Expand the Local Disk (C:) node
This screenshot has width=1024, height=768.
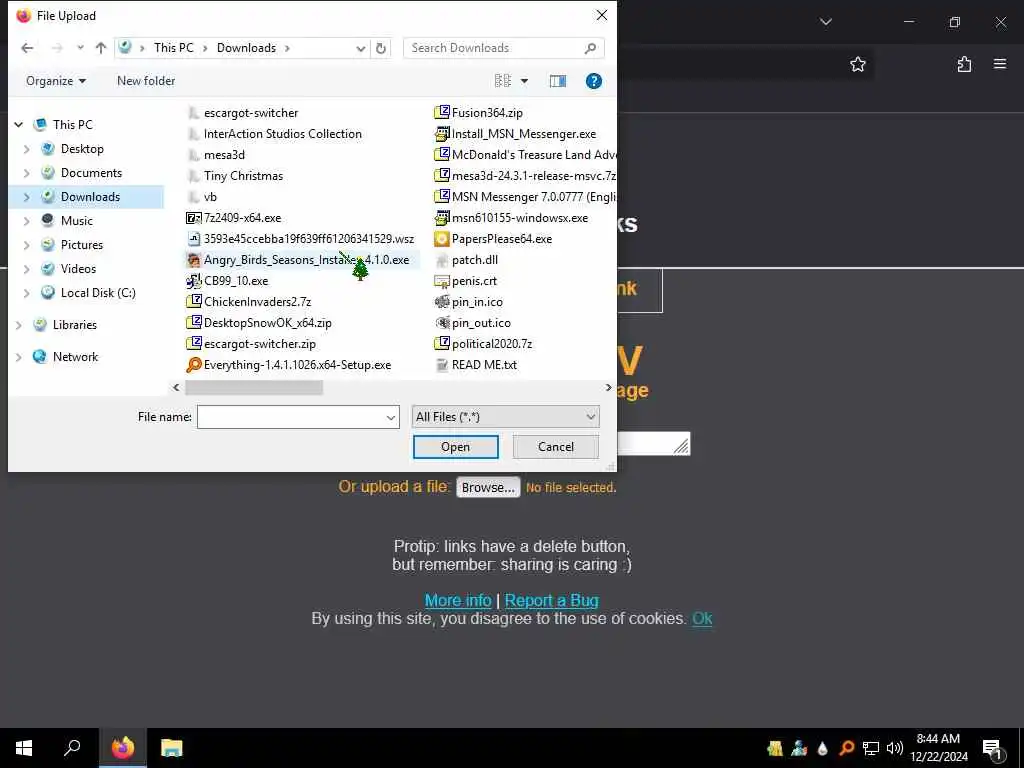coord(27,293)
